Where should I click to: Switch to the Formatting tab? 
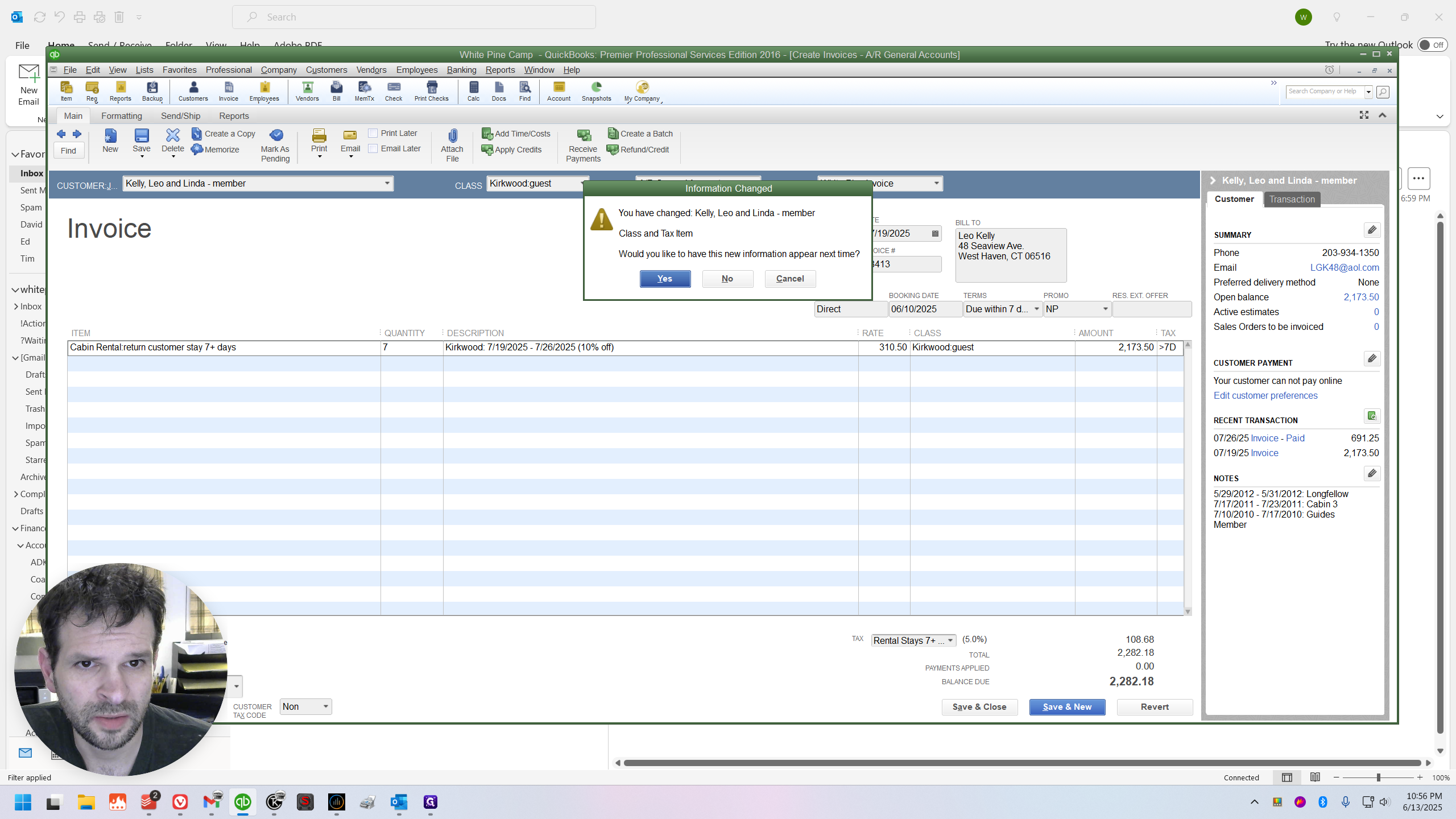click(x=122, y=116)
